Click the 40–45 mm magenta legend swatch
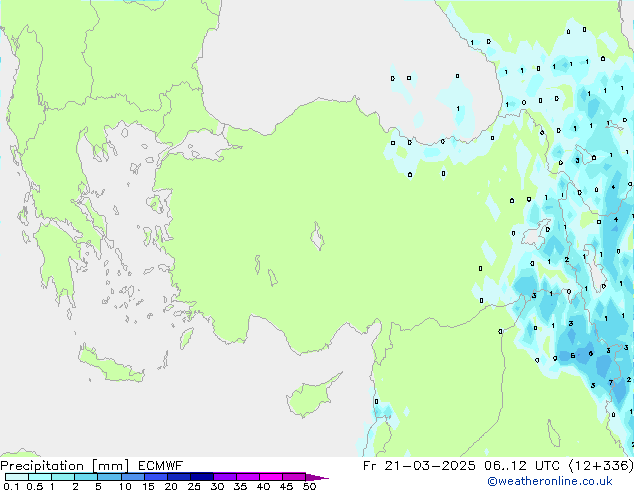This screenshot has height=490, width=634. coord(271,477)
